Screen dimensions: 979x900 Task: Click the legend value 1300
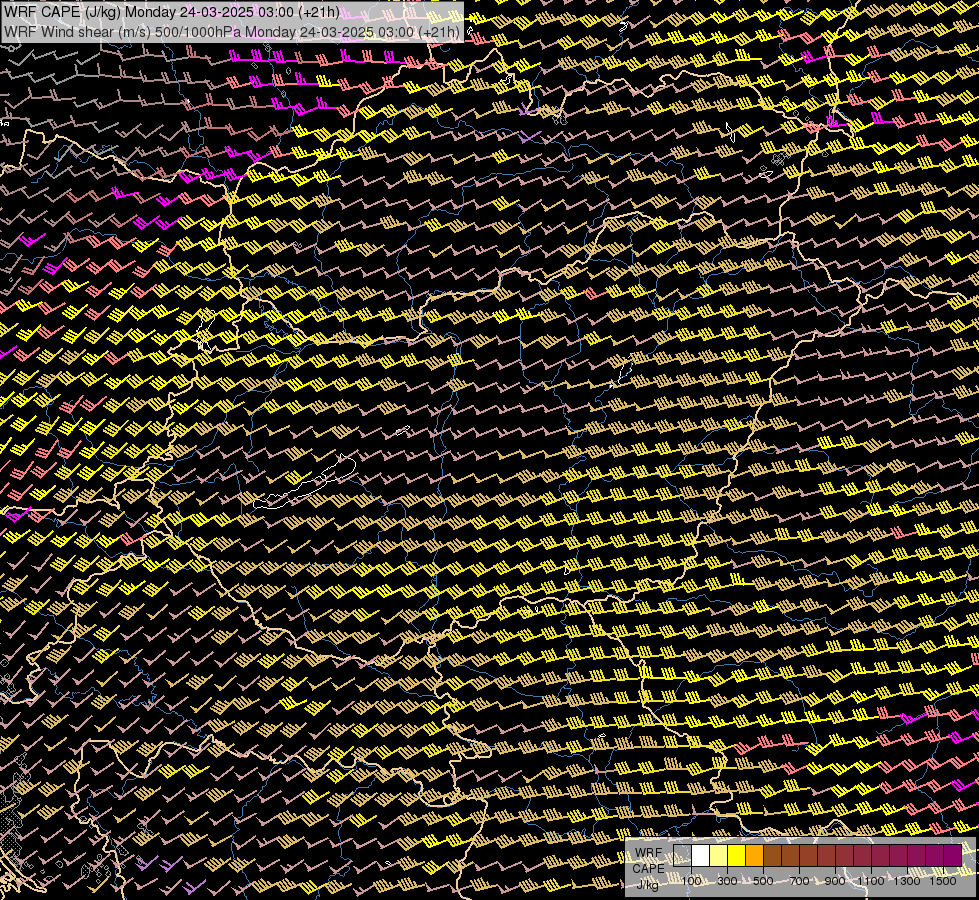pos(907,881)
